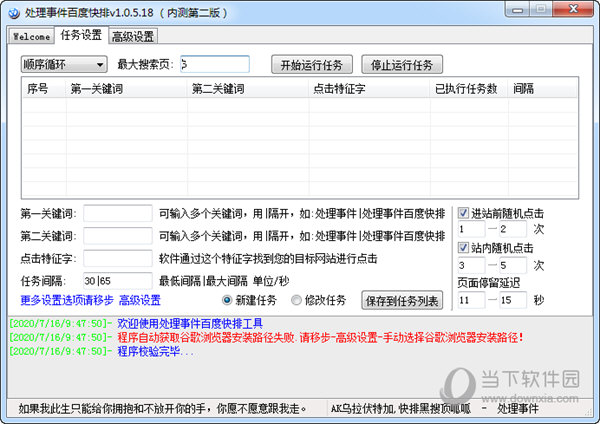Click 页面停留延迟 minimum field with 11
Image resolution: width=600 pixels, height=424 pixels.
tap(472, 300)
